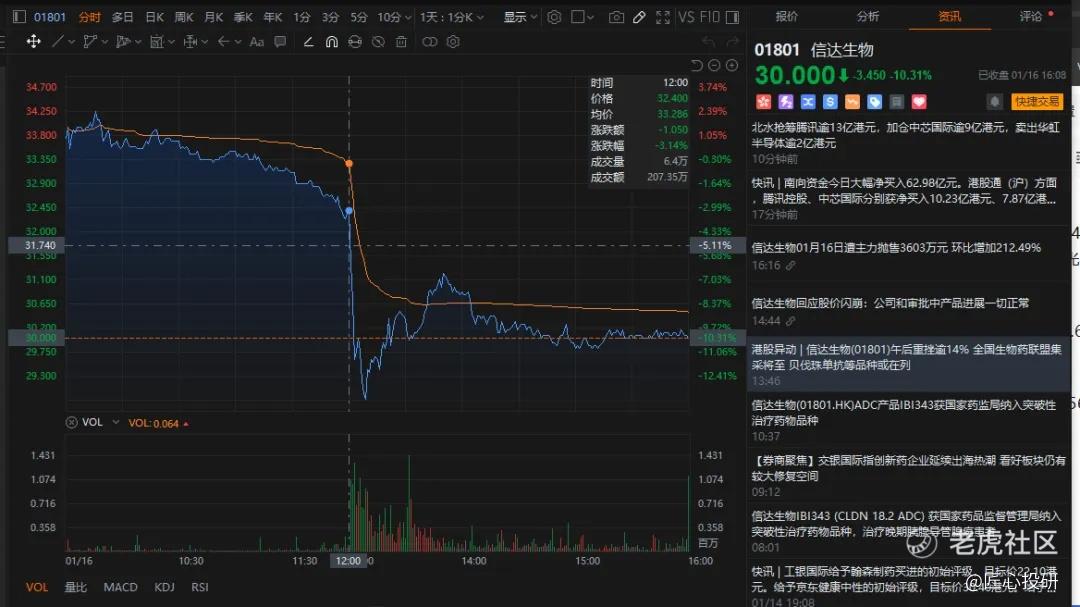
Task: Toggle drawing lock icon
Action: coord(355,42)
